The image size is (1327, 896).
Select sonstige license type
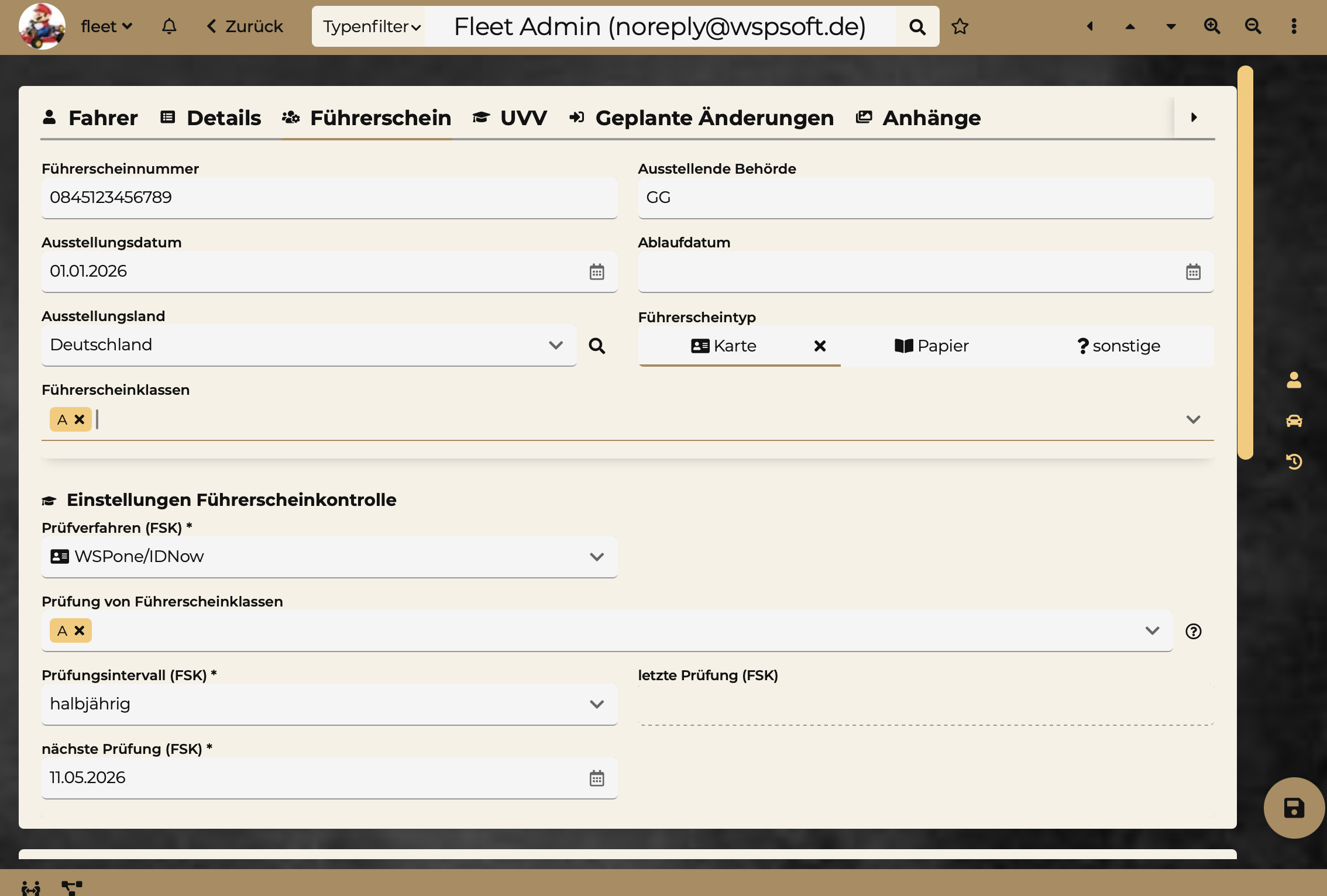(x=1119, y=346)
